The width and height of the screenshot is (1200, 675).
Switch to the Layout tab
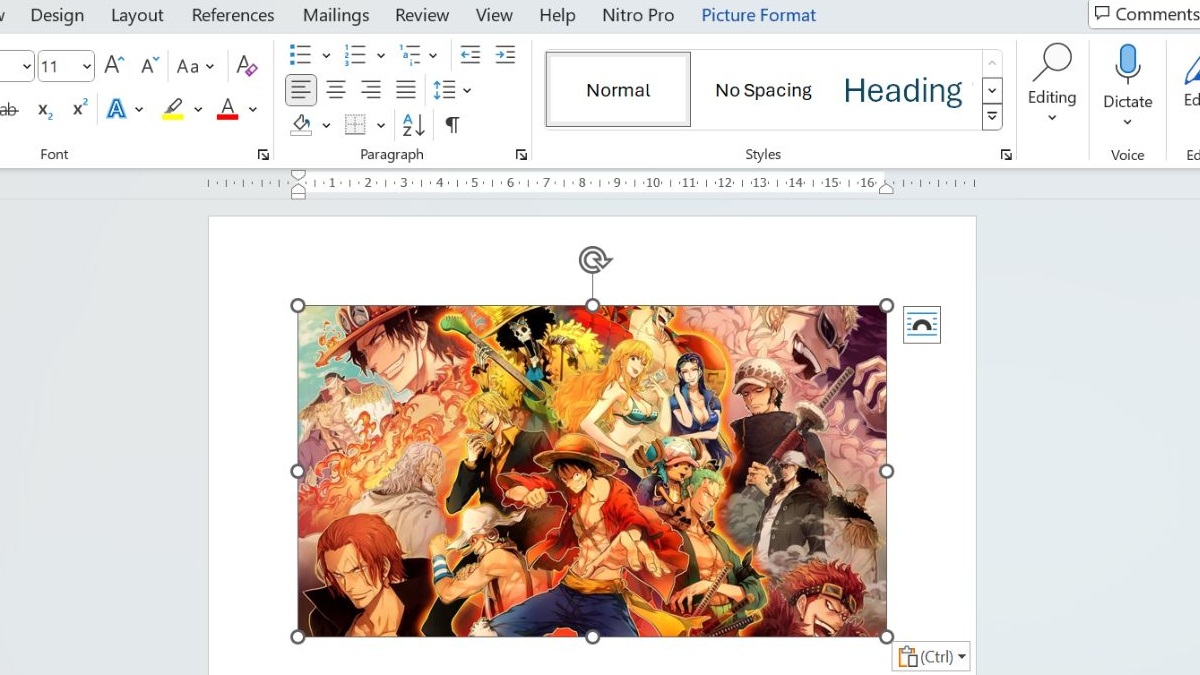pyautogui.click(x=137, y=15)
